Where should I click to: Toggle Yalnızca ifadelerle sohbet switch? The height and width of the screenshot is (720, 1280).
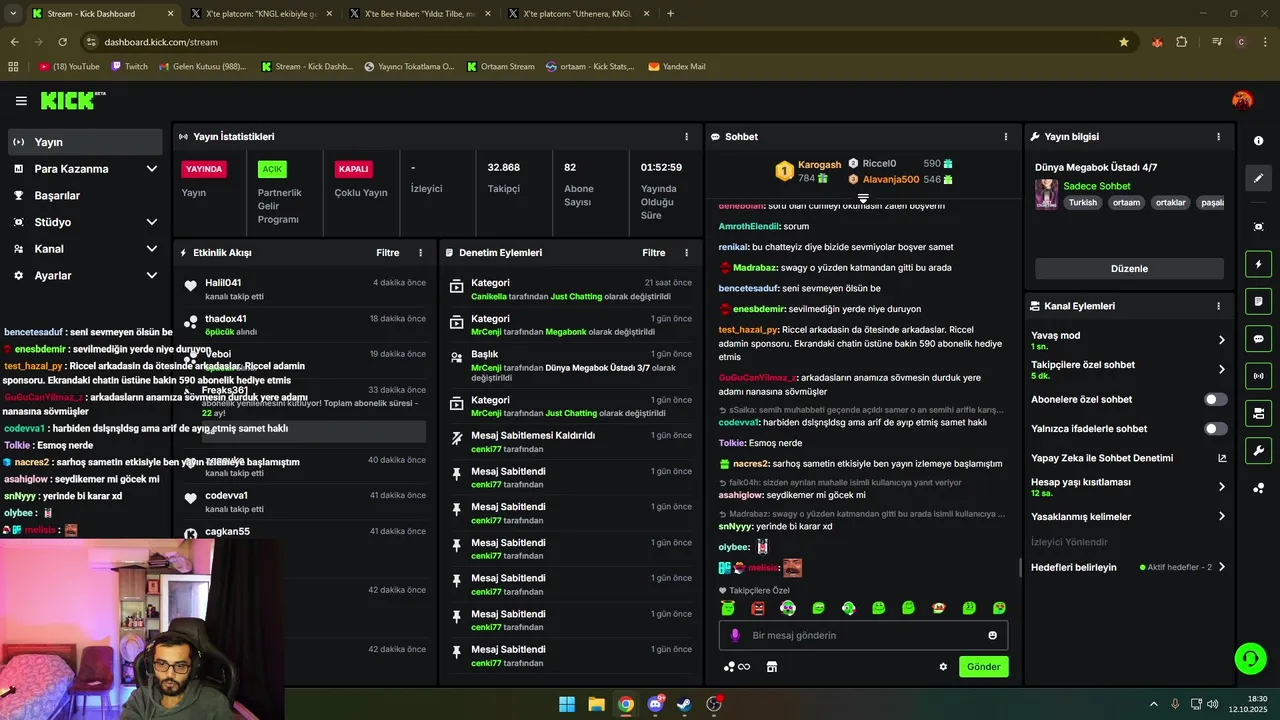pyautogui.click(x=1215, y=429)
